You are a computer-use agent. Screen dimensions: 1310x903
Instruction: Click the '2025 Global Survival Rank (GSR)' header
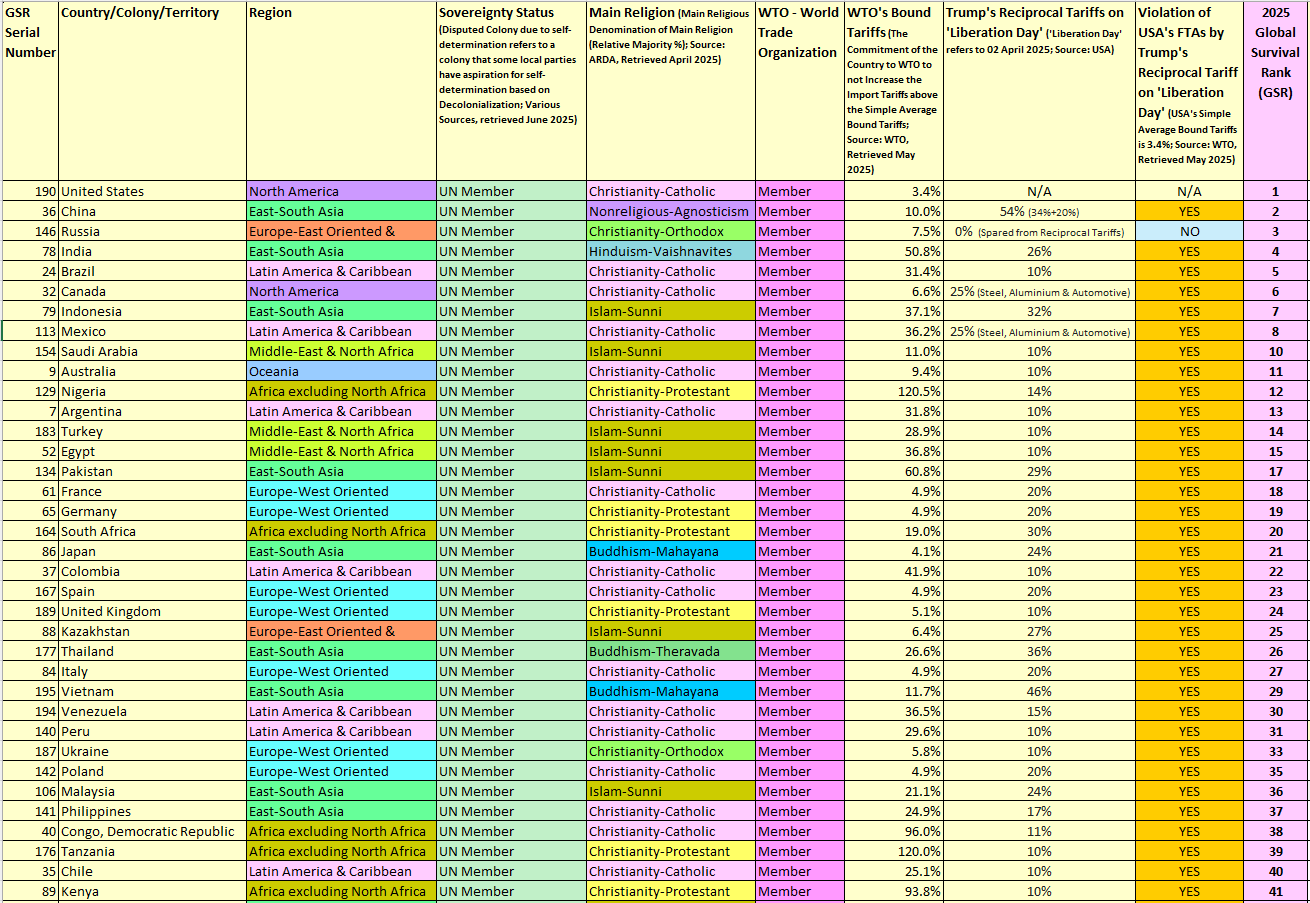[x=1275, y=92]
